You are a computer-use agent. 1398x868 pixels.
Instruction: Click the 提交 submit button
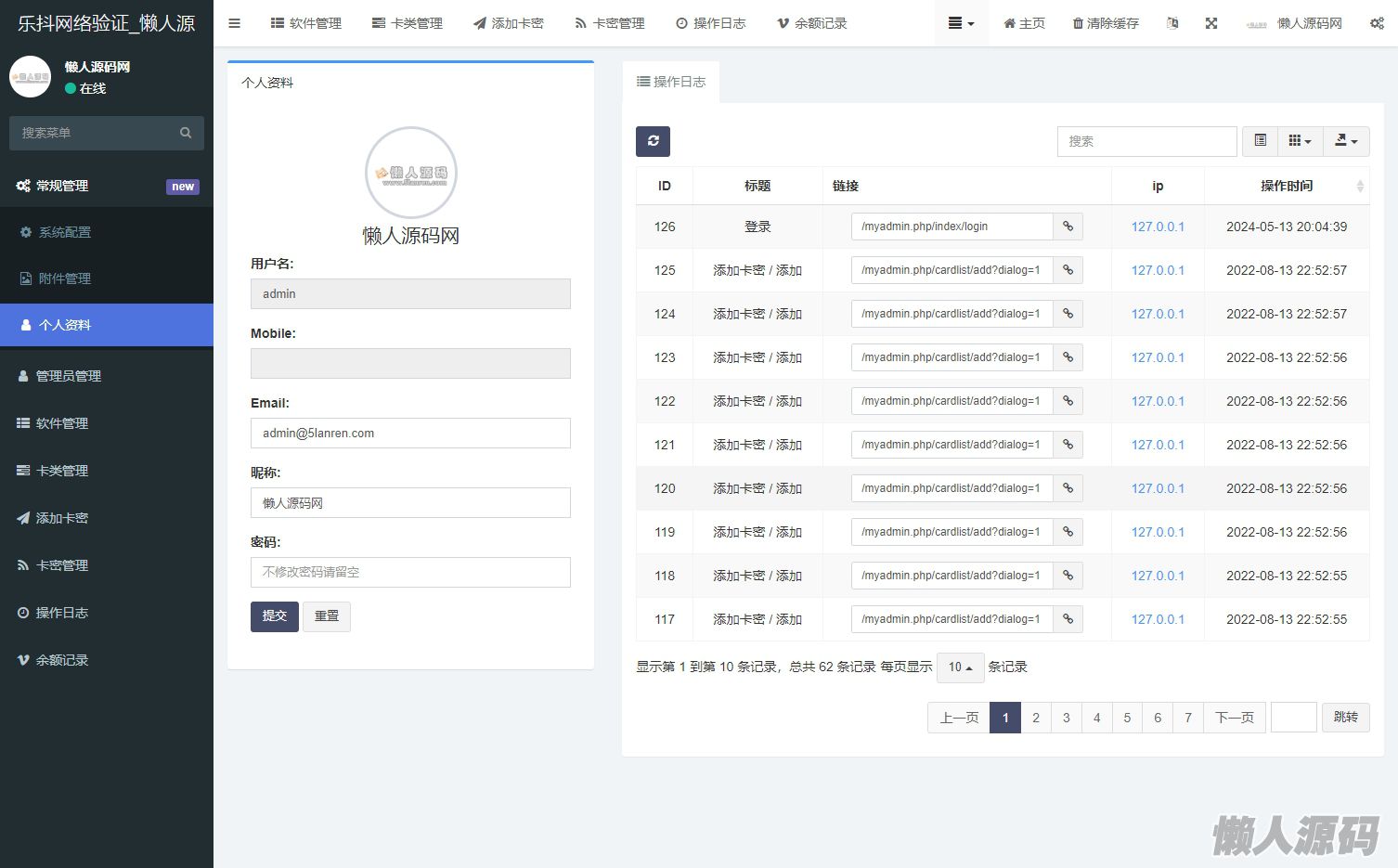click(x=274, y=616)
